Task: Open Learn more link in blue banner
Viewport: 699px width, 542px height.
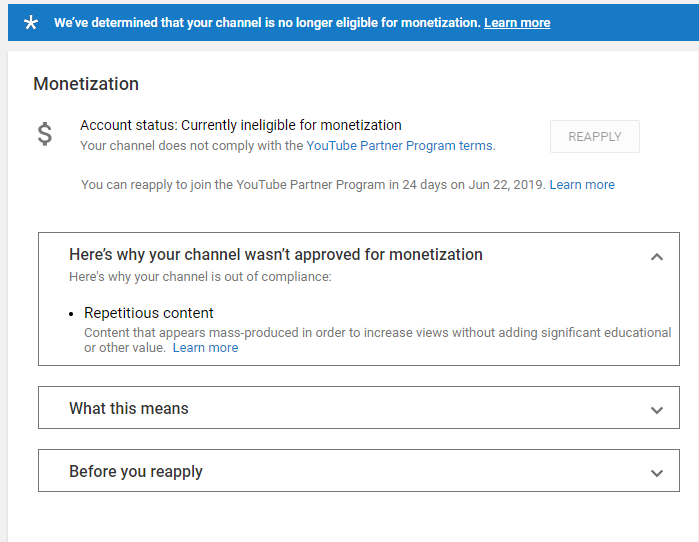Action: (x=517, y=23)
